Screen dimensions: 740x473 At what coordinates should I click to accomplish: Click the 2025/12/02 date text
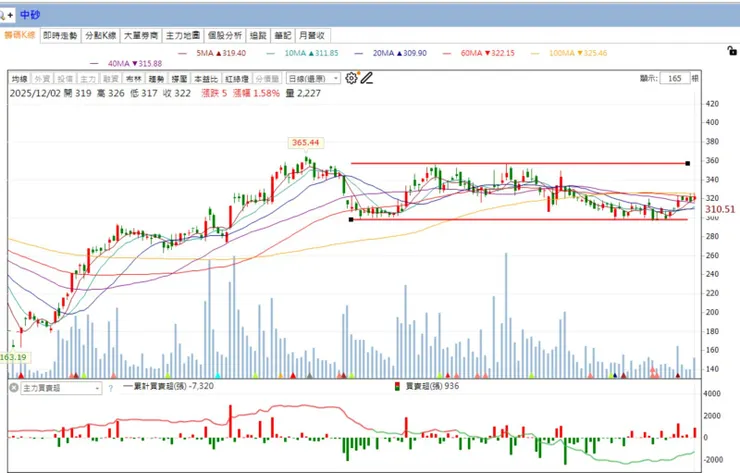click(x=35, y=93)
